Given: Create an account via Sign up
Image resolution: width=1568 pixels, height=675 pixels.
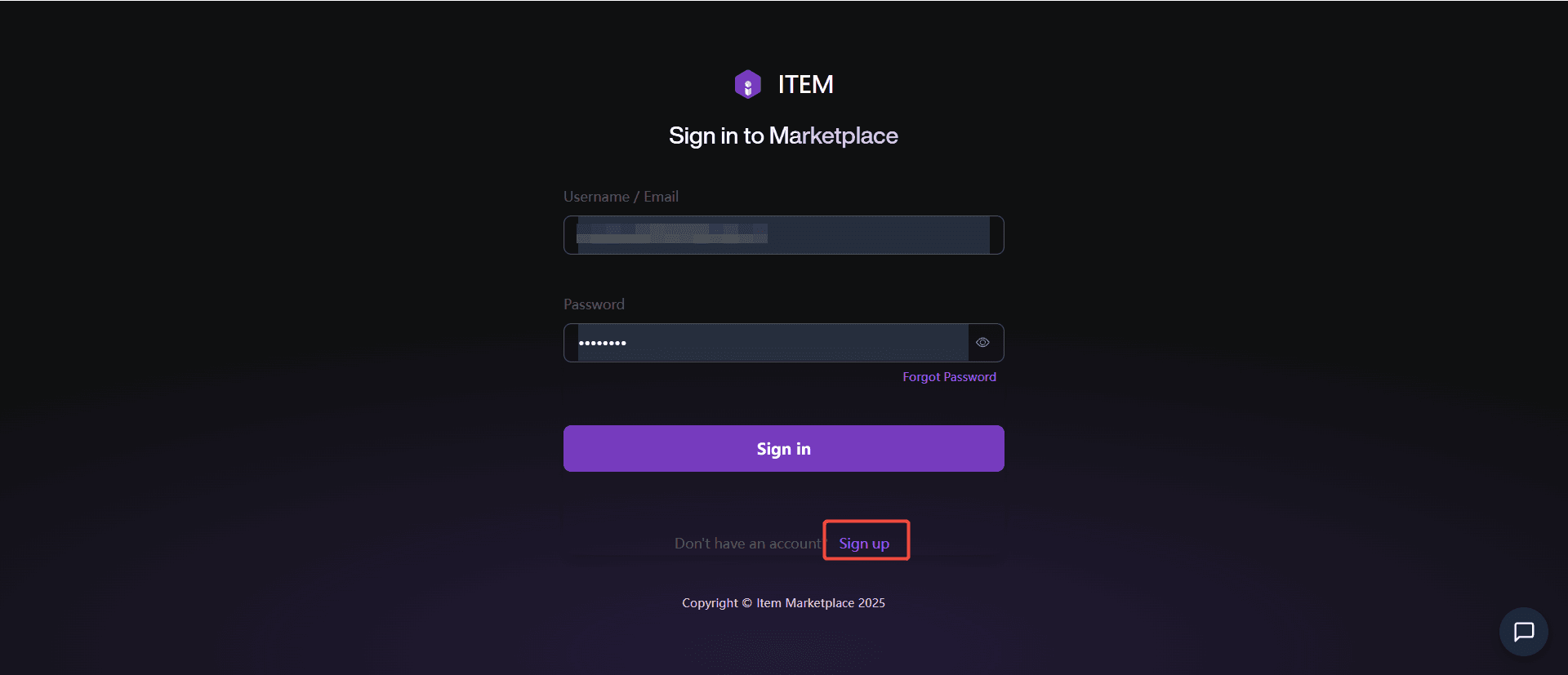Looking at the screenshot, I should 864,544.
